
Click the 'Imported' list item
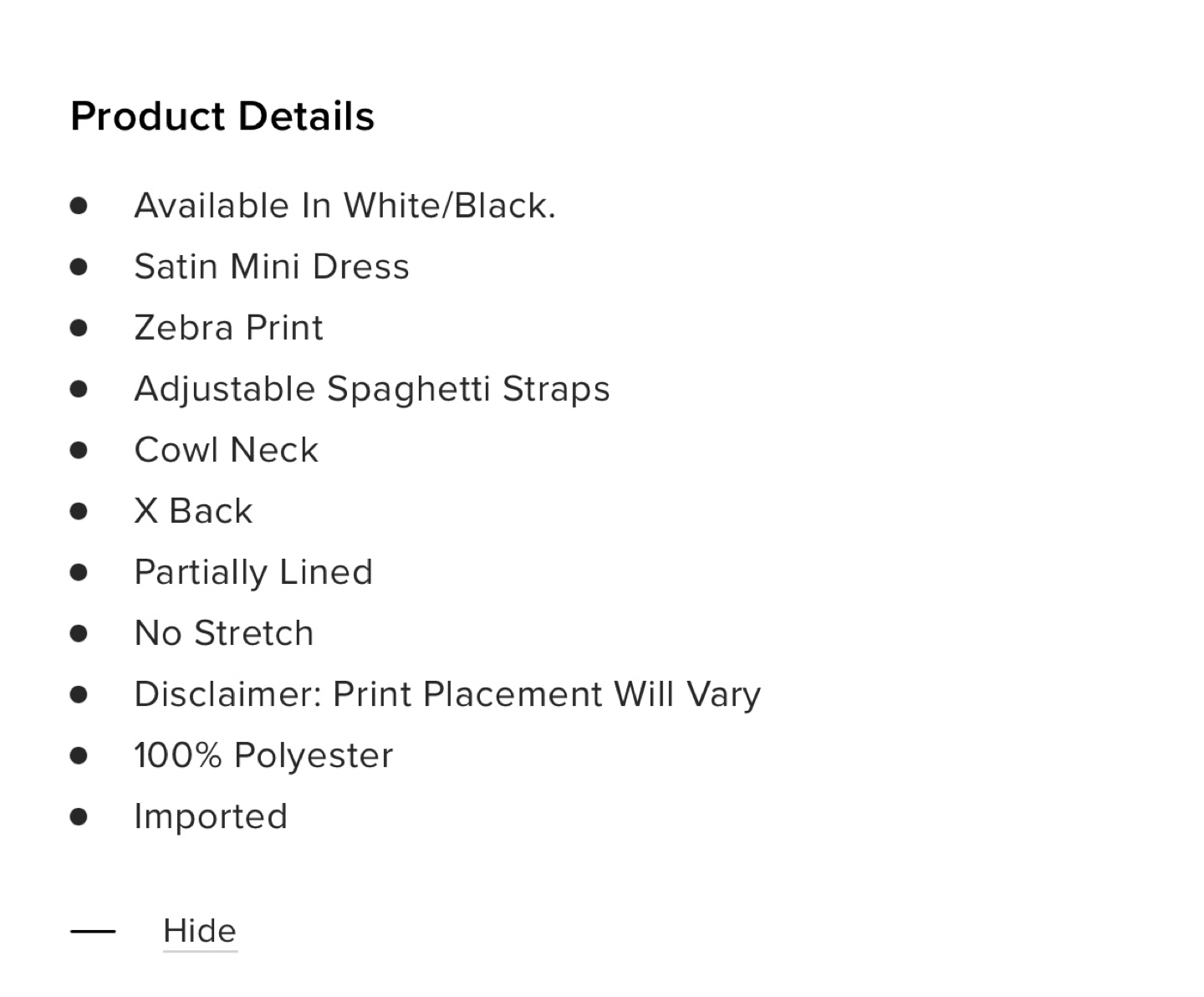click(211, 816)
